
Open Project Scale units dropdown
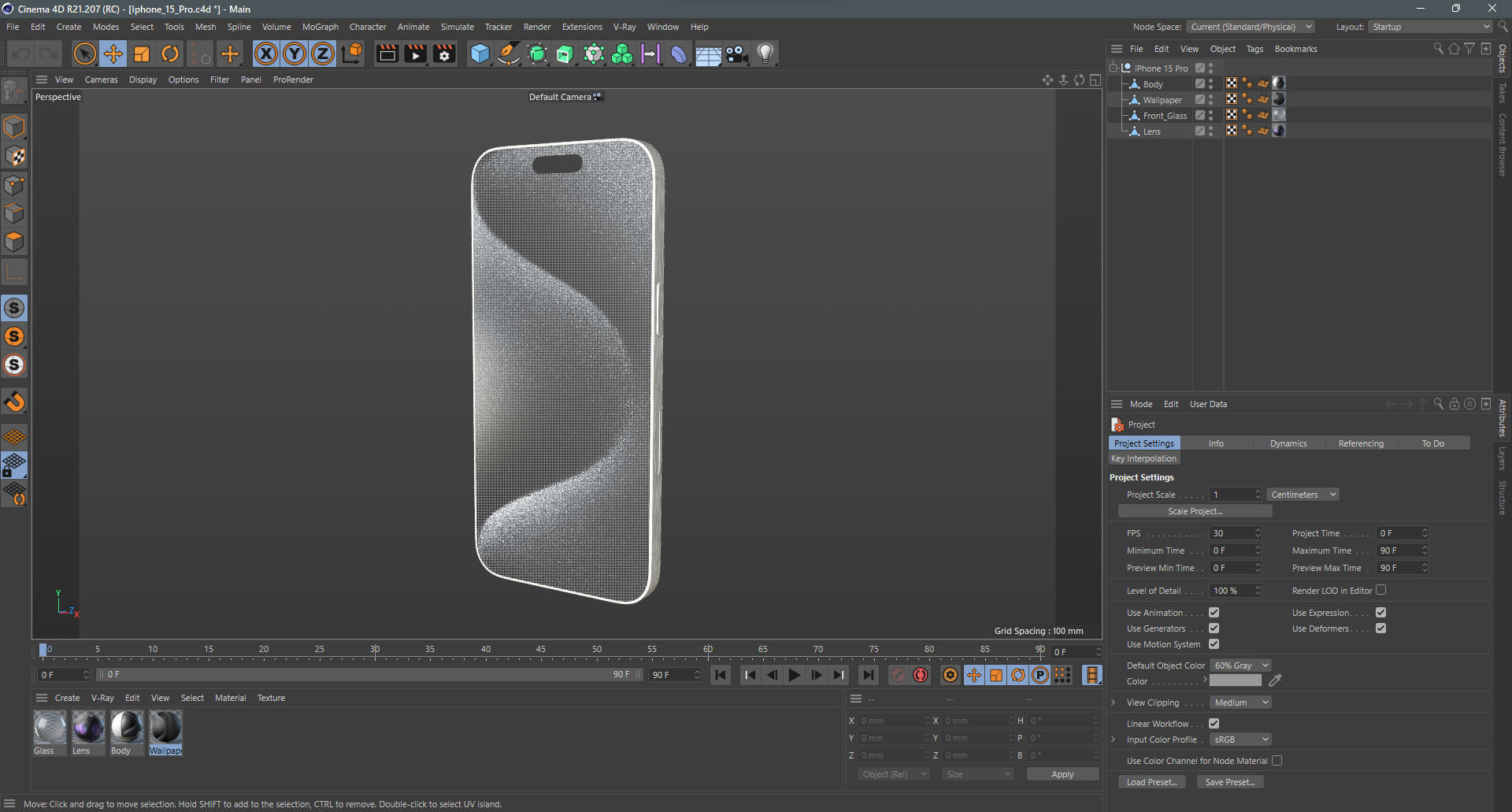click(1303, 495)
